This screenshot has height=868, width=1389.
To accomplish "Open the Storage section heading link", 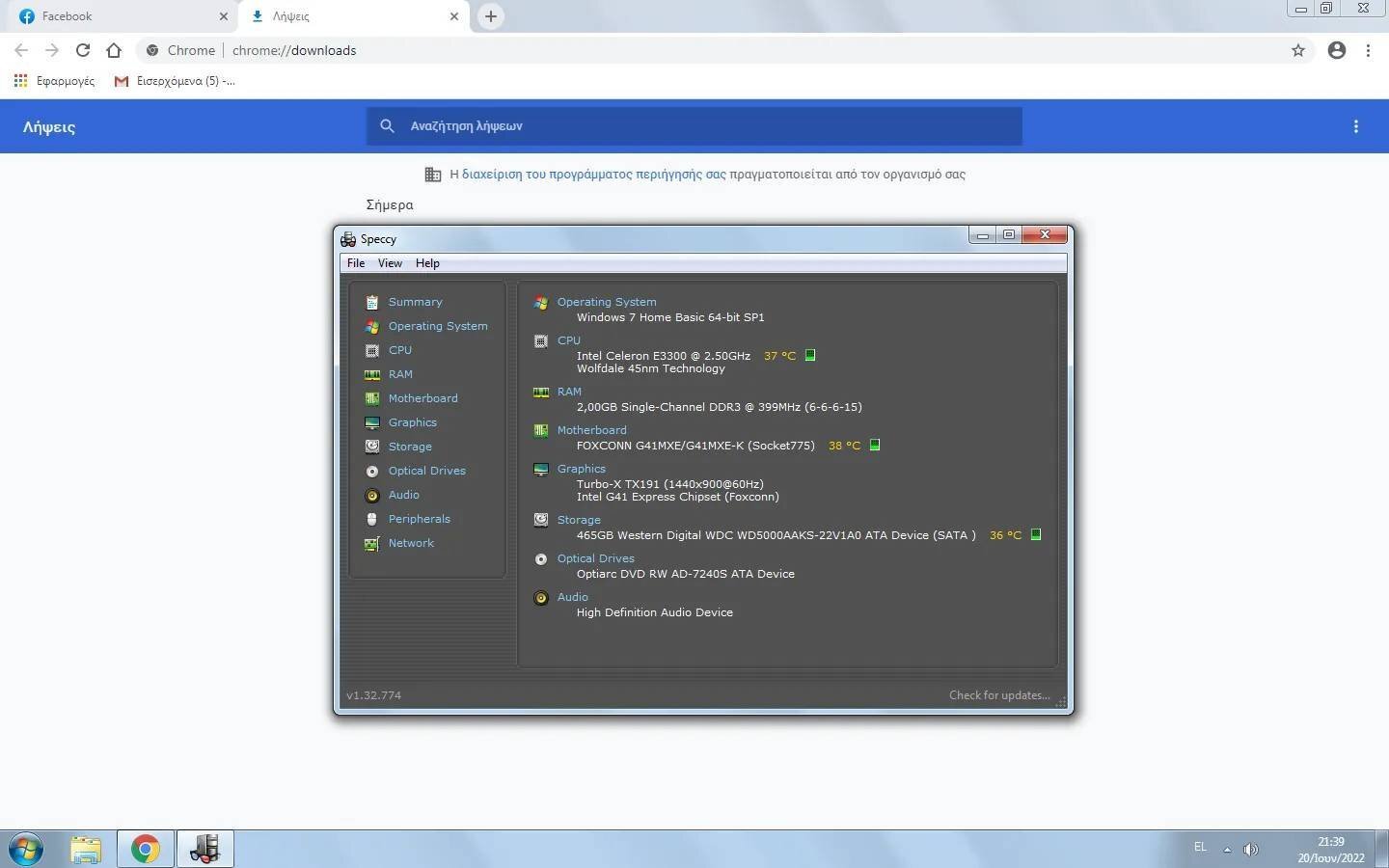I will pyautogui.click(x=579, y=520).
